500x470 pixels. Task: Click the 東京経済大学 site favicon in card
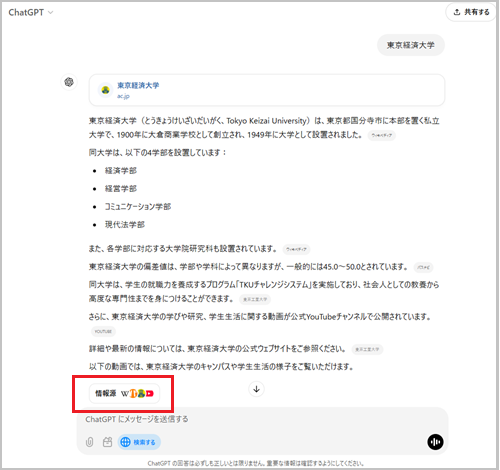tap(105, 90)
